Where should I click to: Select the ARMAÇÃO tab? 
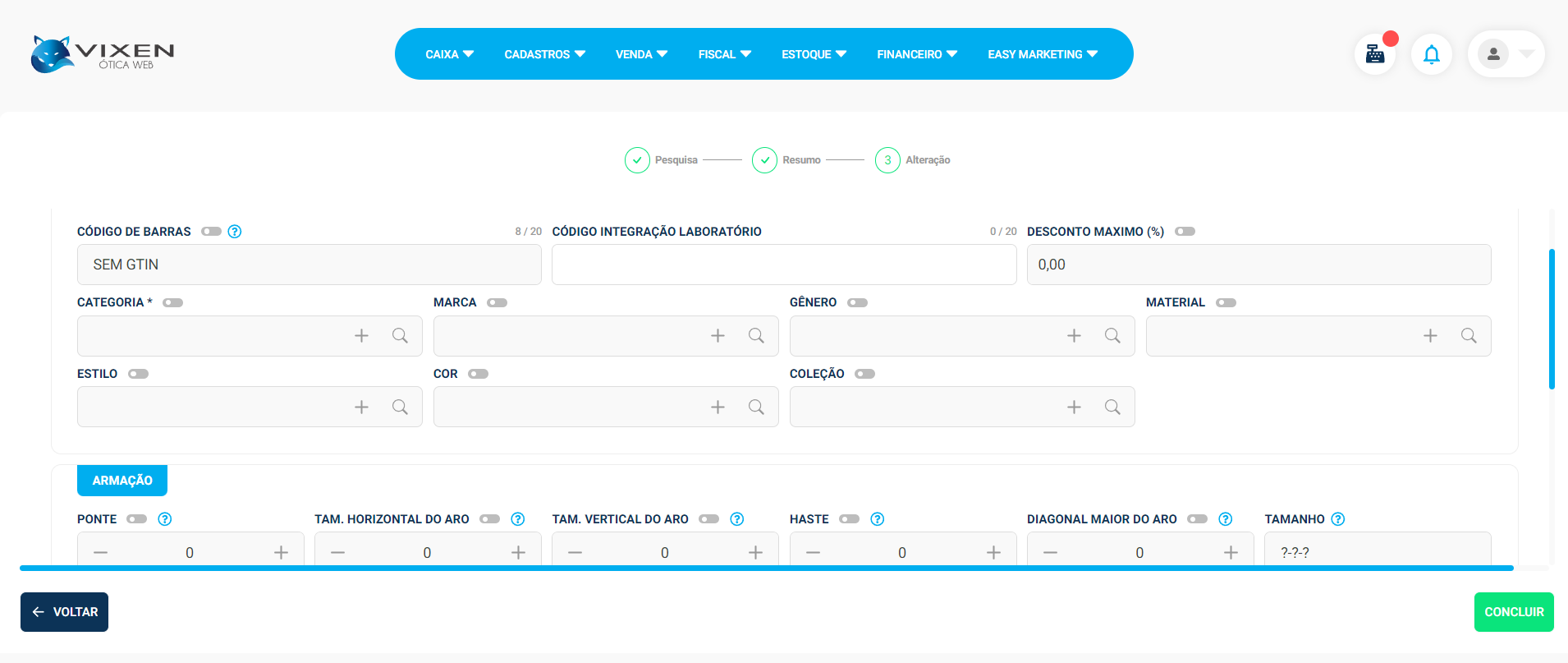122,481
